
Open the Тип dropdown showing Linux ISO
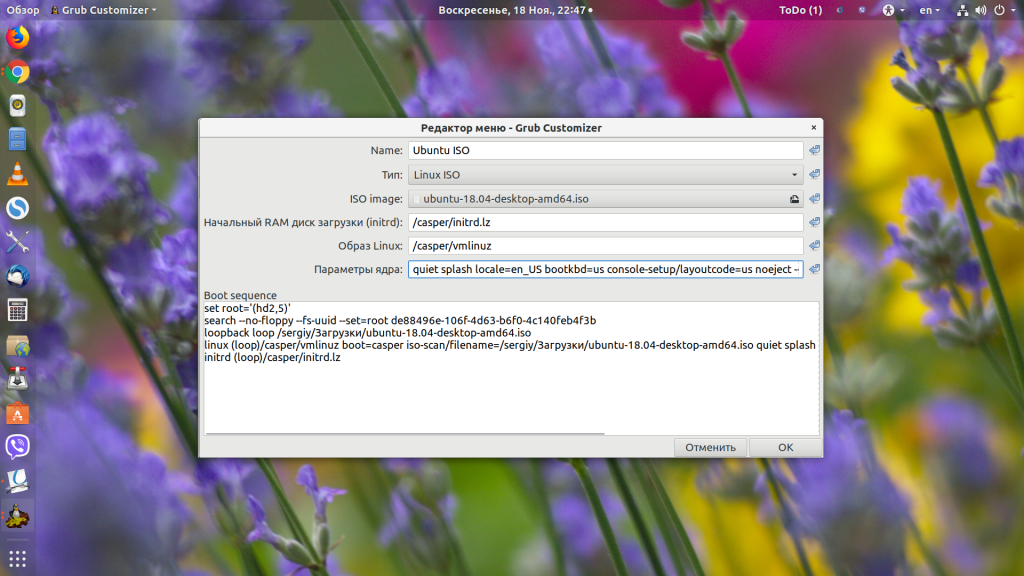(x=605, y=175)
